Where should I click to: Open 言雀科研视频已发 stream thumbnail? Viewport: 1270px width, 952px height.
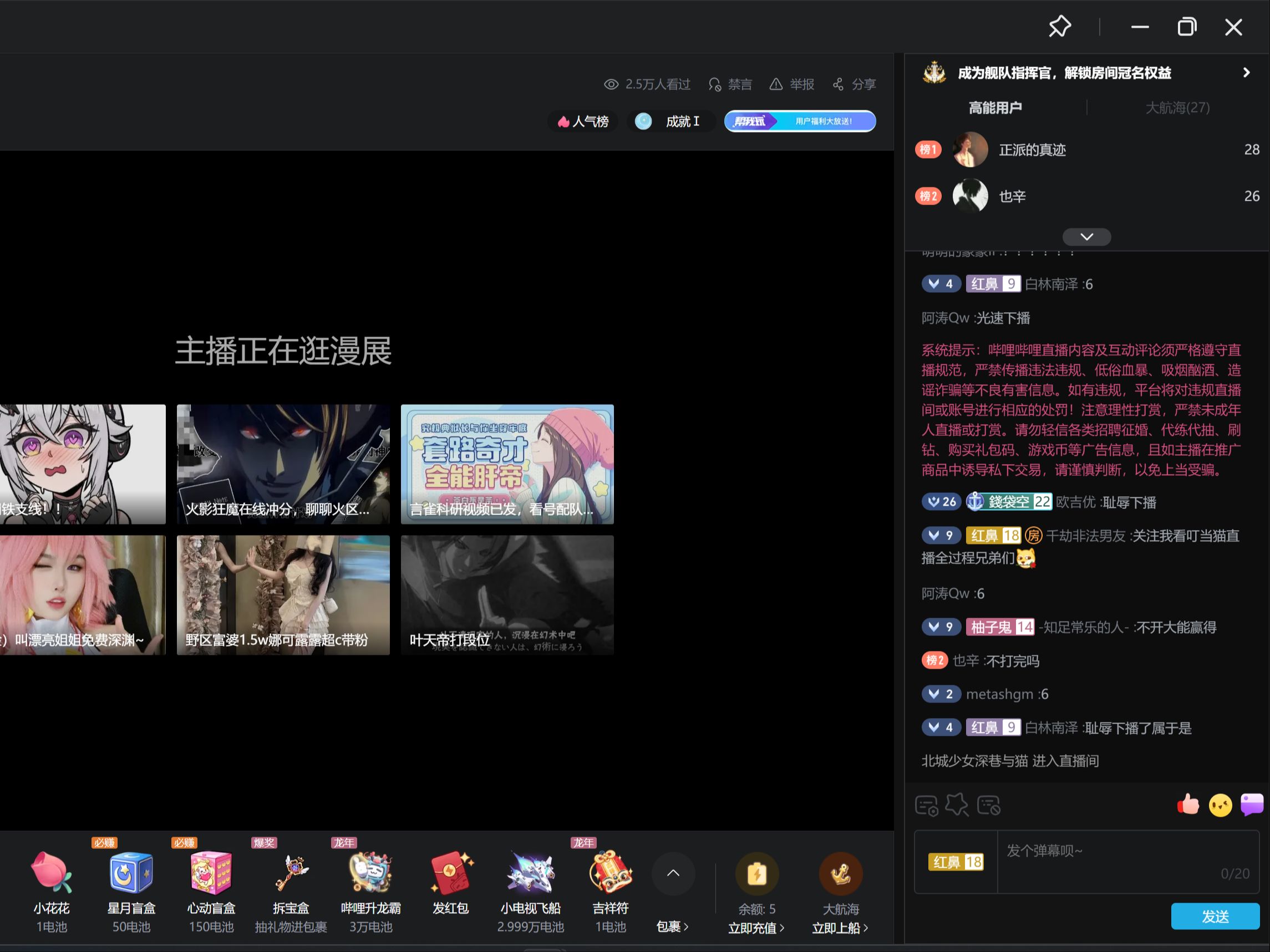[x=507, y=464]
